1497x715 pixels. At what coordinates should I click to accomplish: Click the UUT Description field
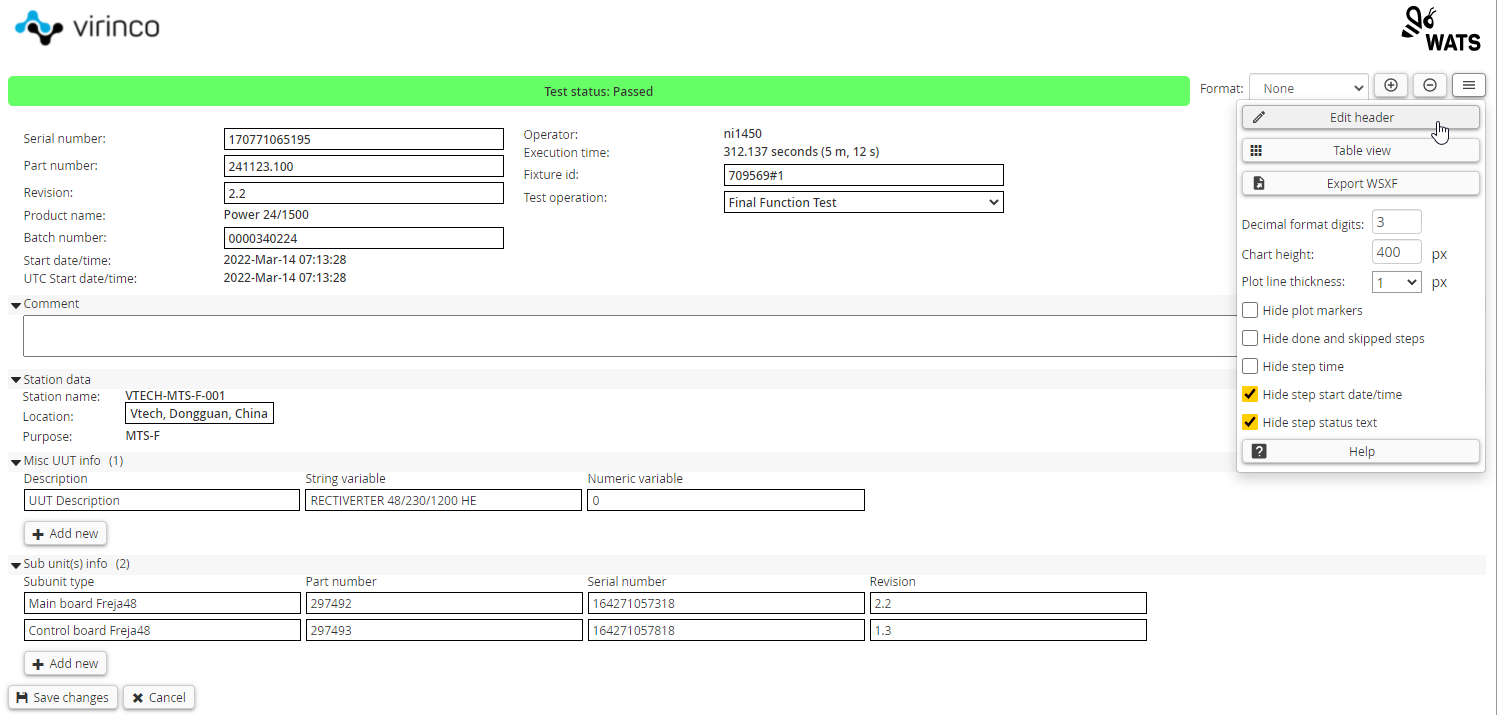click(x=162, y=500)
